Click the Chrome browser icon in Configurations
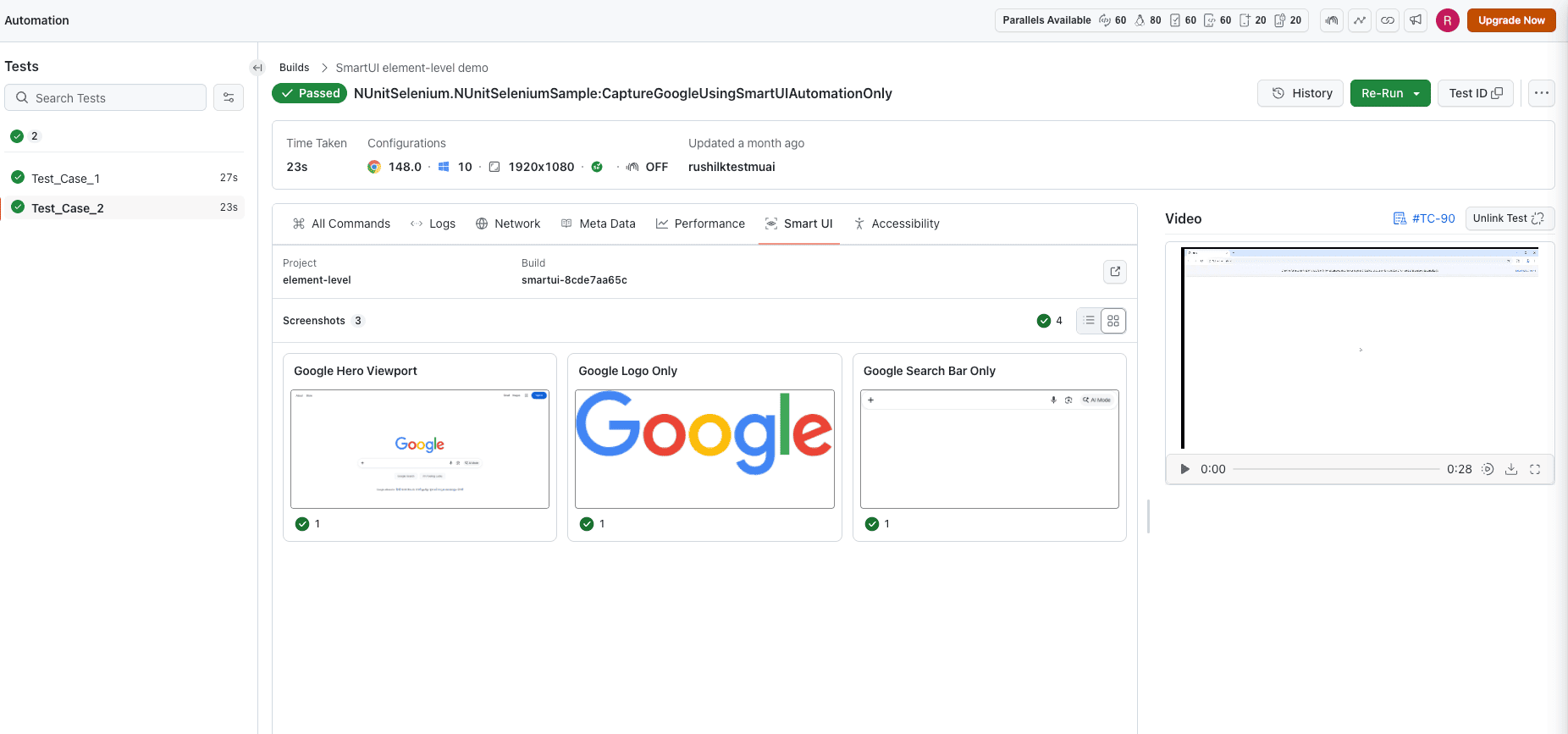 pos(374,167)
